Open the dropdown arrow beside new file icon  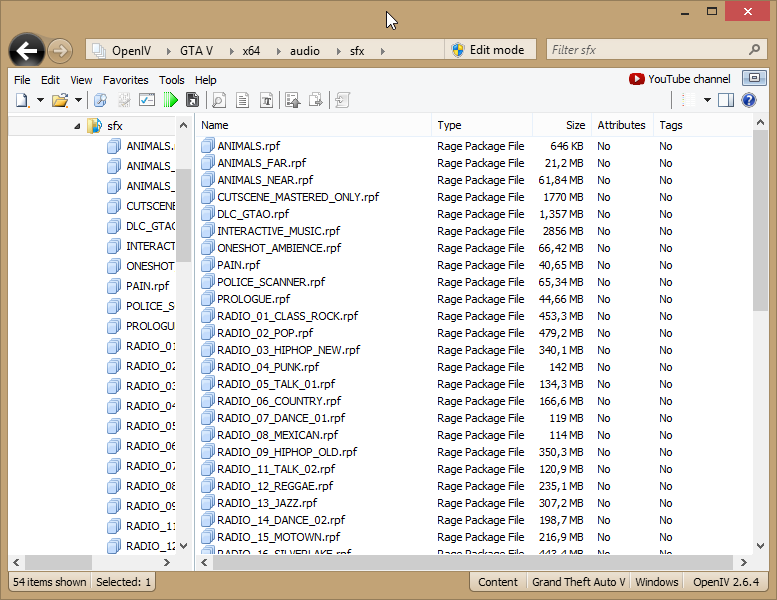click(x=40, y=100)
